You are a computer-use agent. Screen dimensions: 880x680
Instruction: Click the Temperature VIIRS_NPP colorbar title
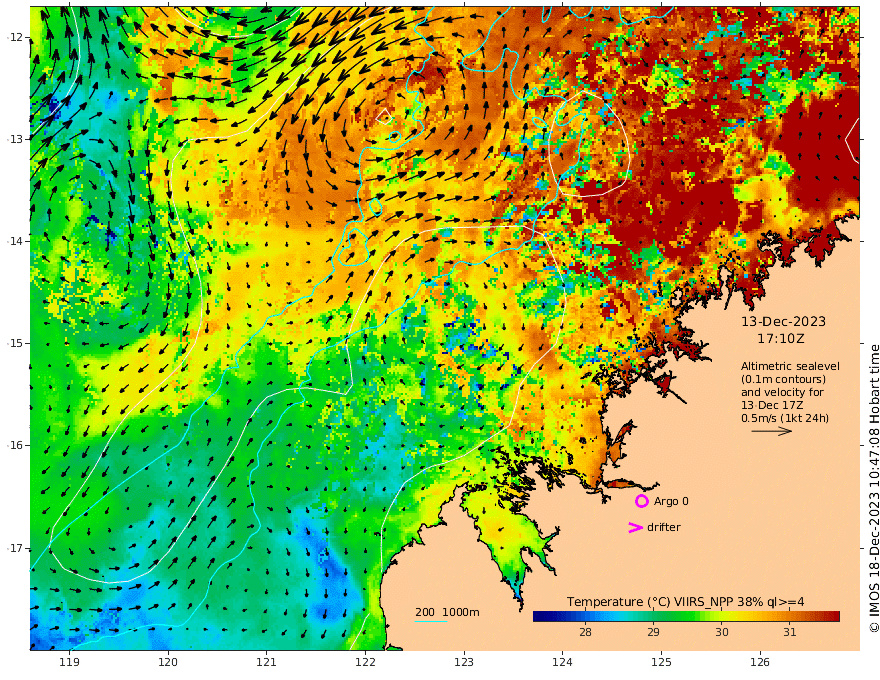pos(685,601)
